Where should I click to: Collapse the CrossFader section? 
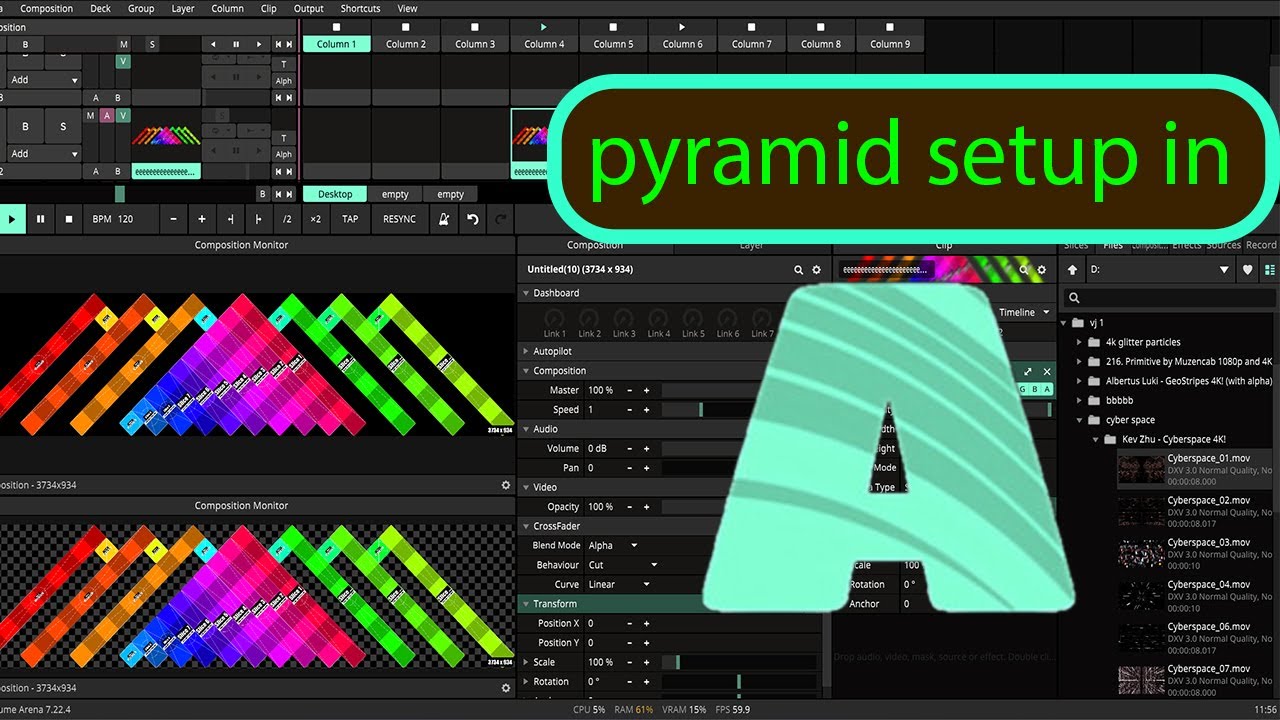527,526
